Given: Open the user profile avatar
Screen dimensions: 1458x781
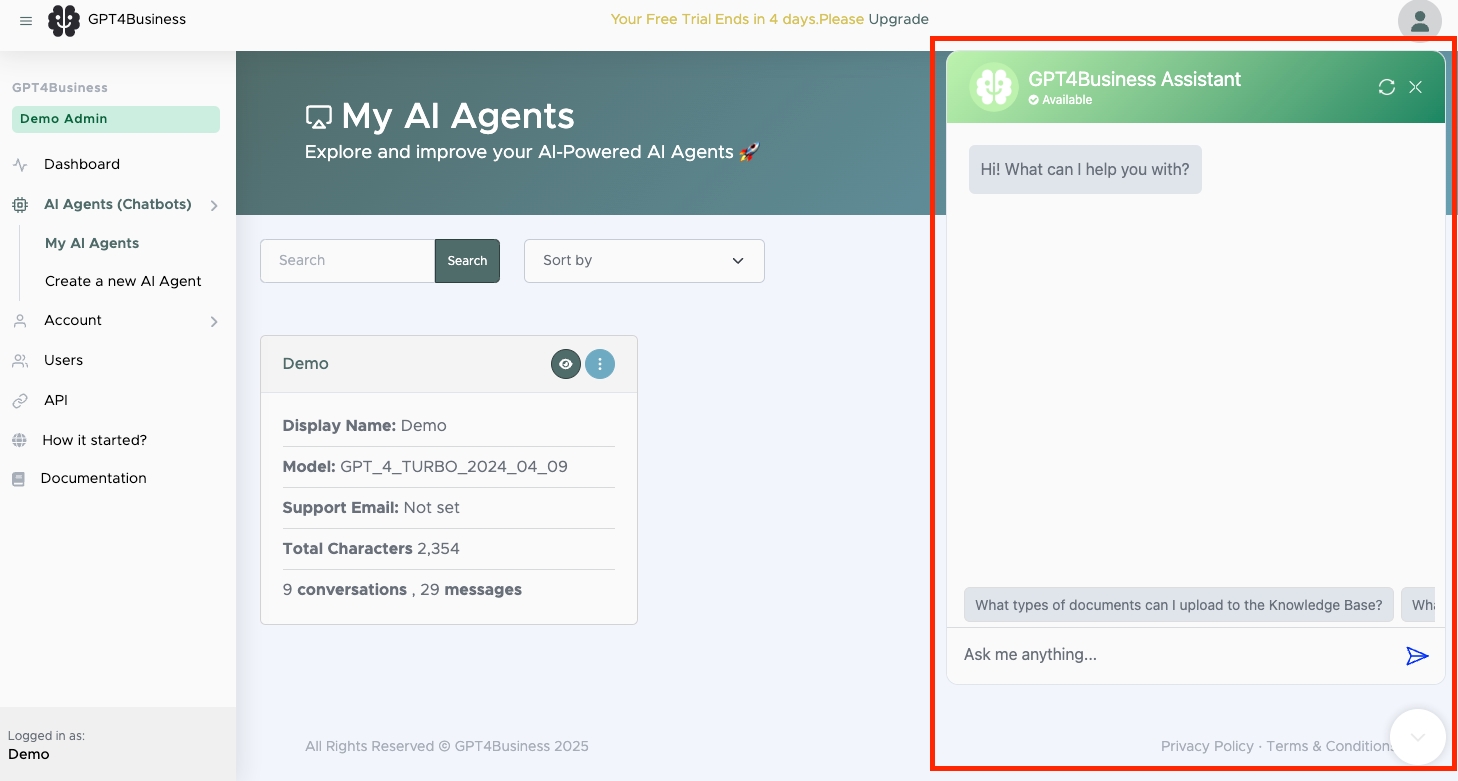Looking at the screenshot, I should tap(1419, 21).
